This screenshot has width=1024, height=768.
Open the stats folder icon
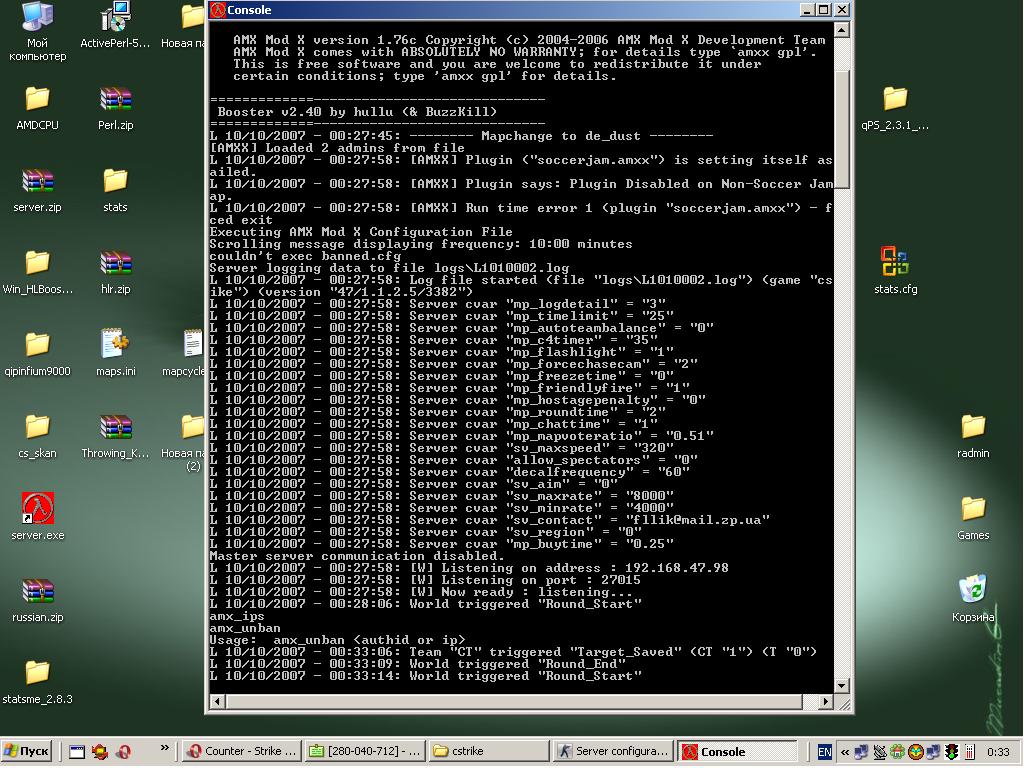click(115, 190)
